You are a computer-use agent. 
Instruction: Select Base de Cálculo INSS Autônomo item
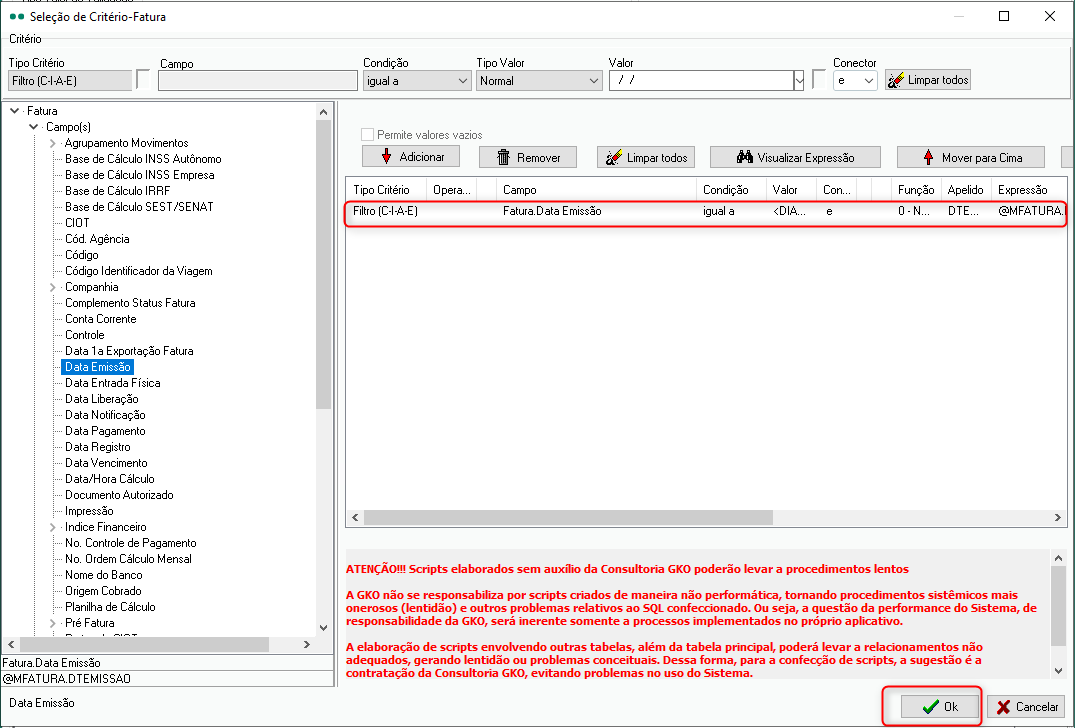(143, 159)
